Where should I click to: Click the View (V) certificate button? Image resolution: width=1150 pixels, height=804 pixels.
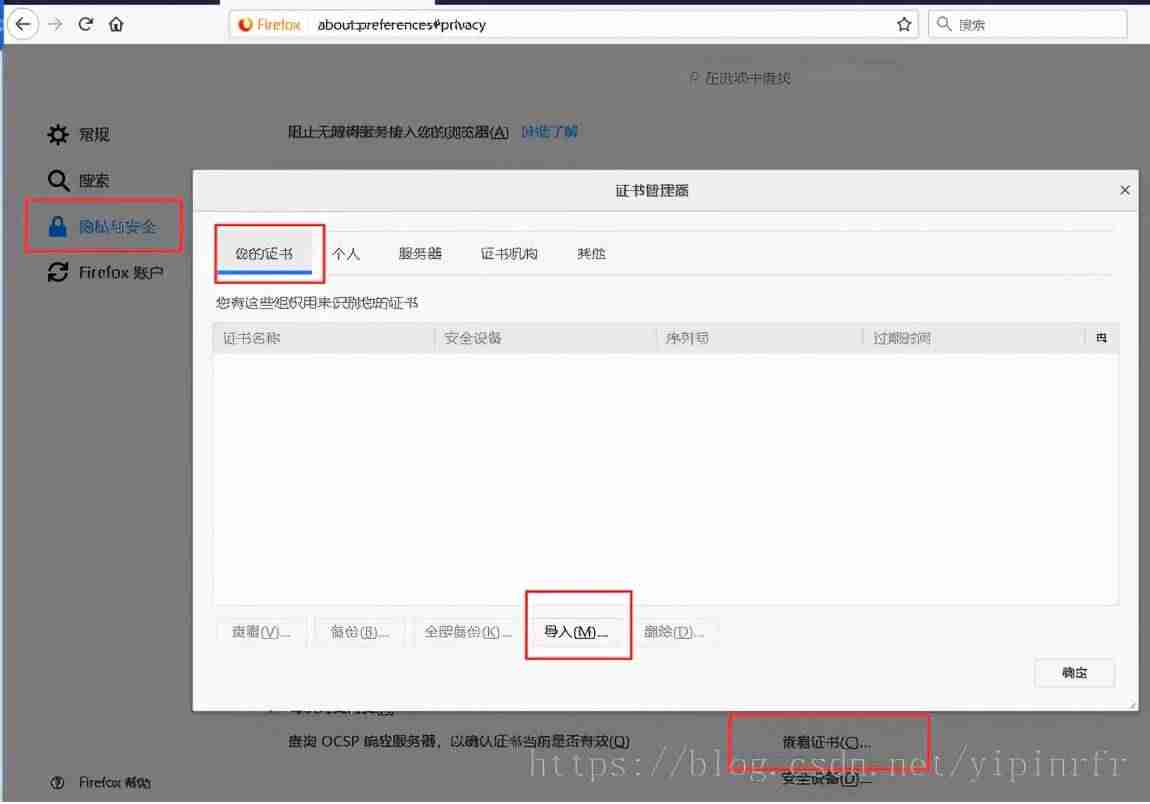tap(261, 632)
